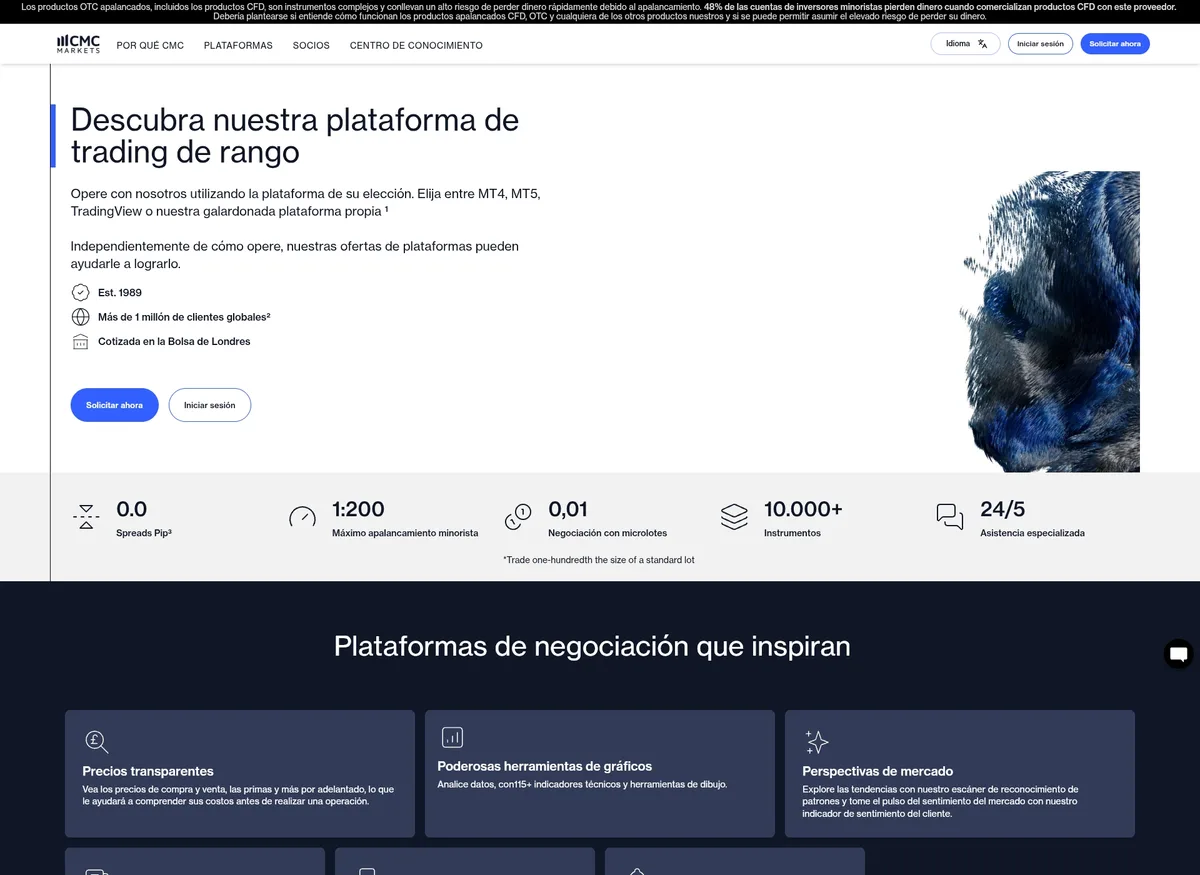Click the heading Plataformas de negociación que inspiran
The height and width of the screenshot is (875, 1200).
point(592,646)
